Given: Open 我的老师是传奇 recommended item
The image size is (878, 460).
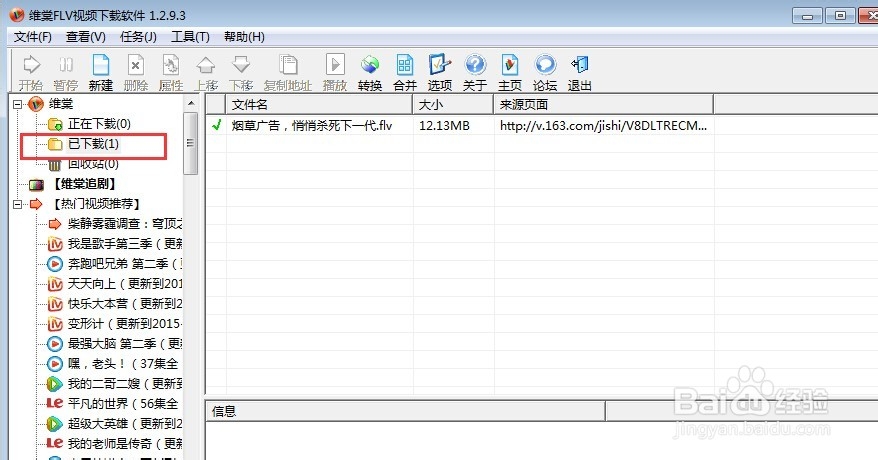Looking at the screenshot, I should coord(125,444).
